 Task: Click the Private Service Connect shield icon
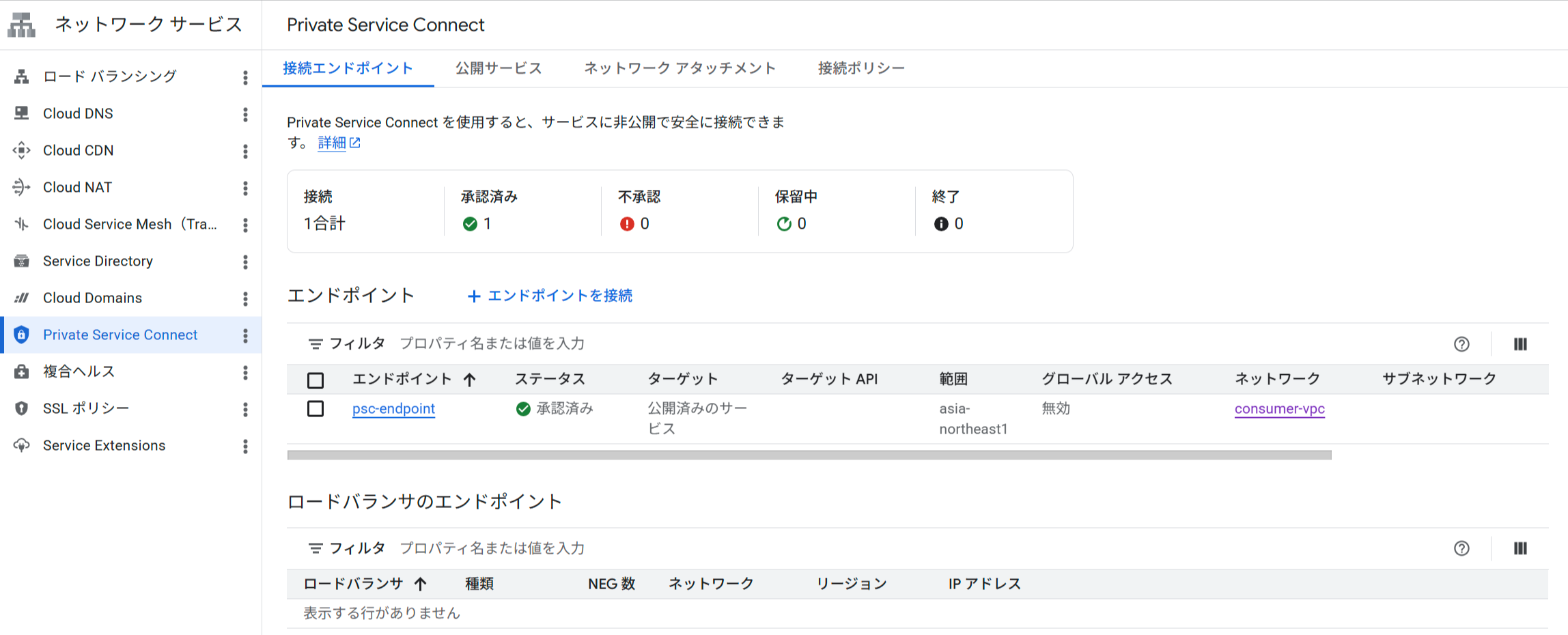[x=22, y=335]
